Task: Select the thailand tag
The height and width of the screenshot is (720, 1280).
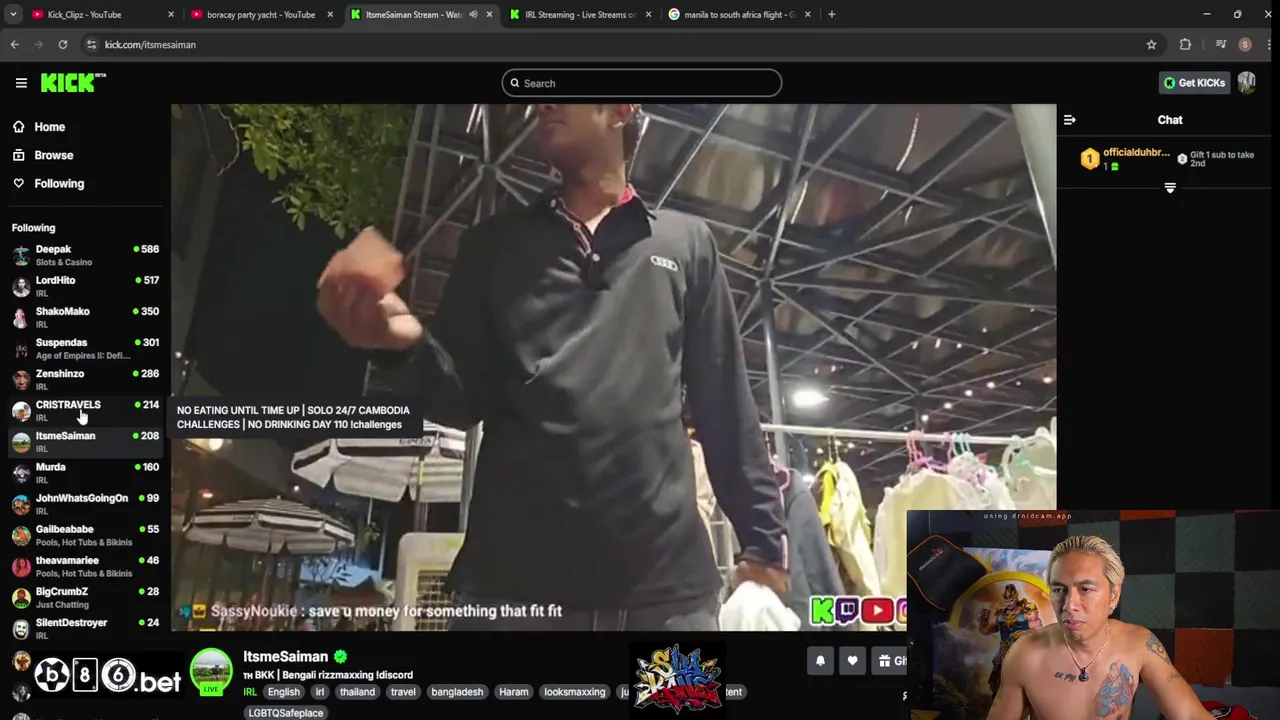Action: tap(357, 692)
